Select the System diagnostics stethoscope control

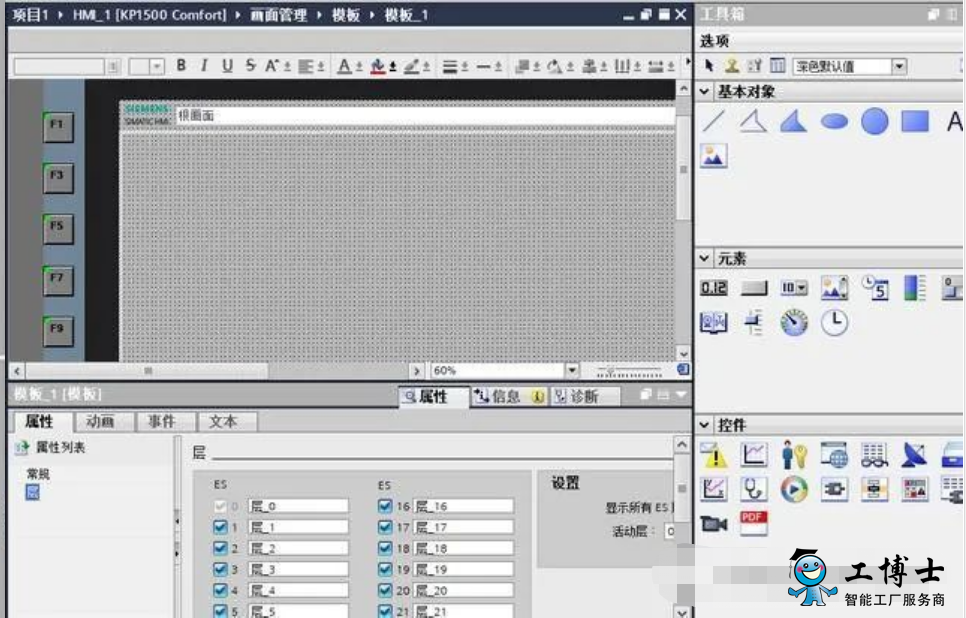pyautogui.click(x=753, y=490)
